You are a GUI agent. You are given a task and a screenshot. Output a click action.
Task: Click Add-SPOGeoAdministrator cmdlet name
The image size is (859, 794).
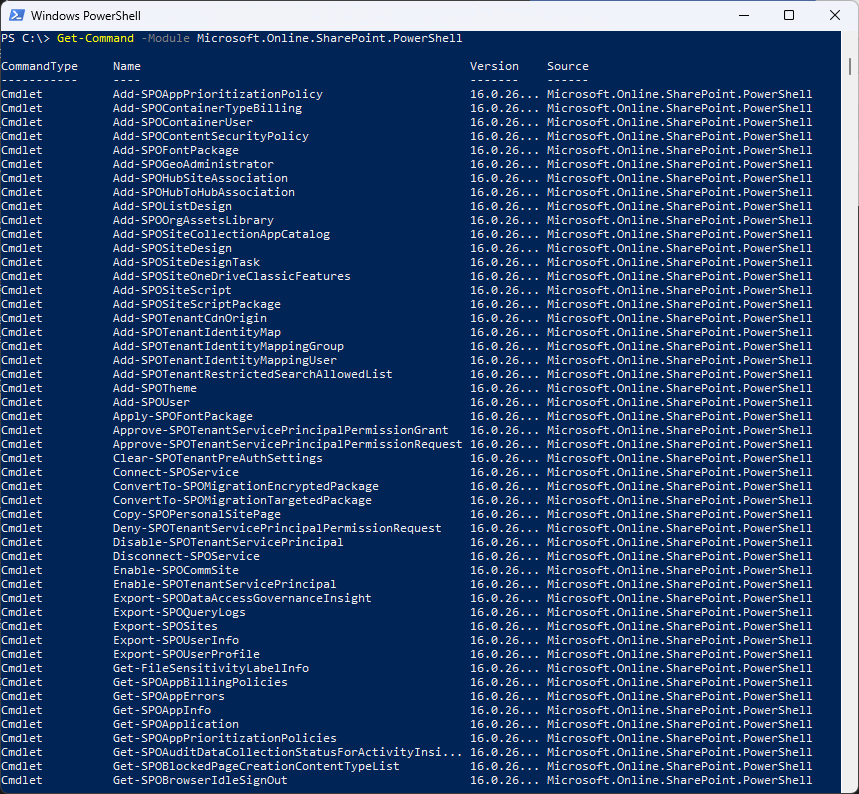pyautogui.click(x=193, y=164)
